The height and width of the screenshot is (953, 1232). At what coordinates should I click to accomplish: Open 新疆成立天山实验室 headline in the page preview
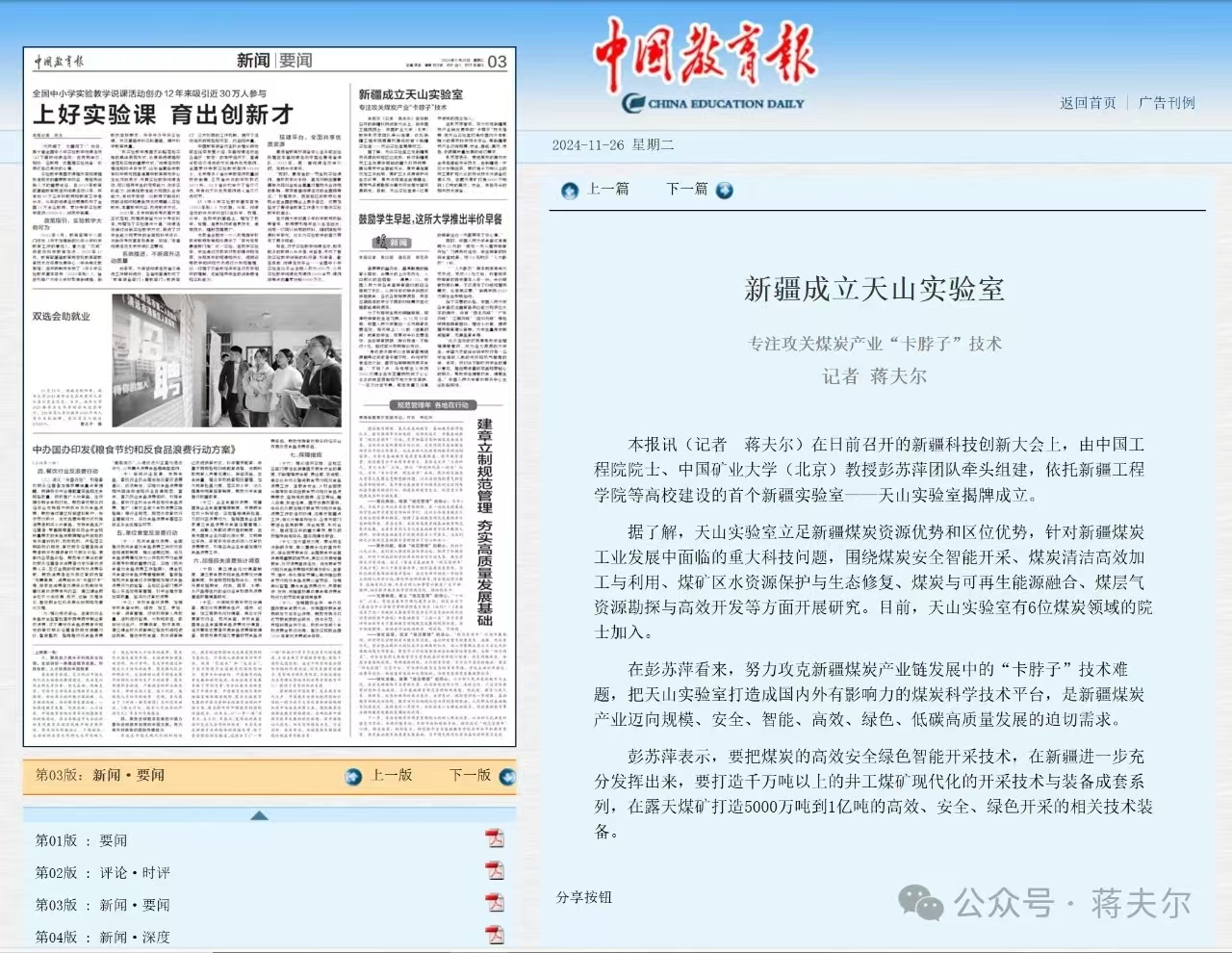click(410, 94)
